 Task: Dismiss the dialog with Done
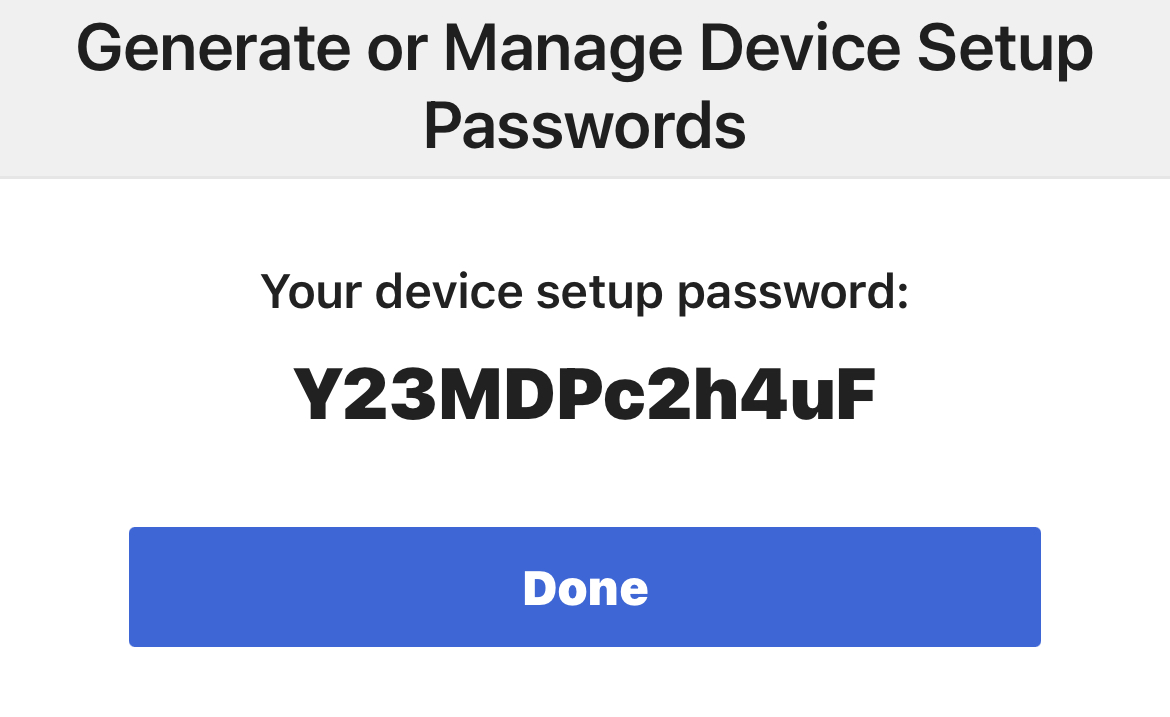coord(585,587)
